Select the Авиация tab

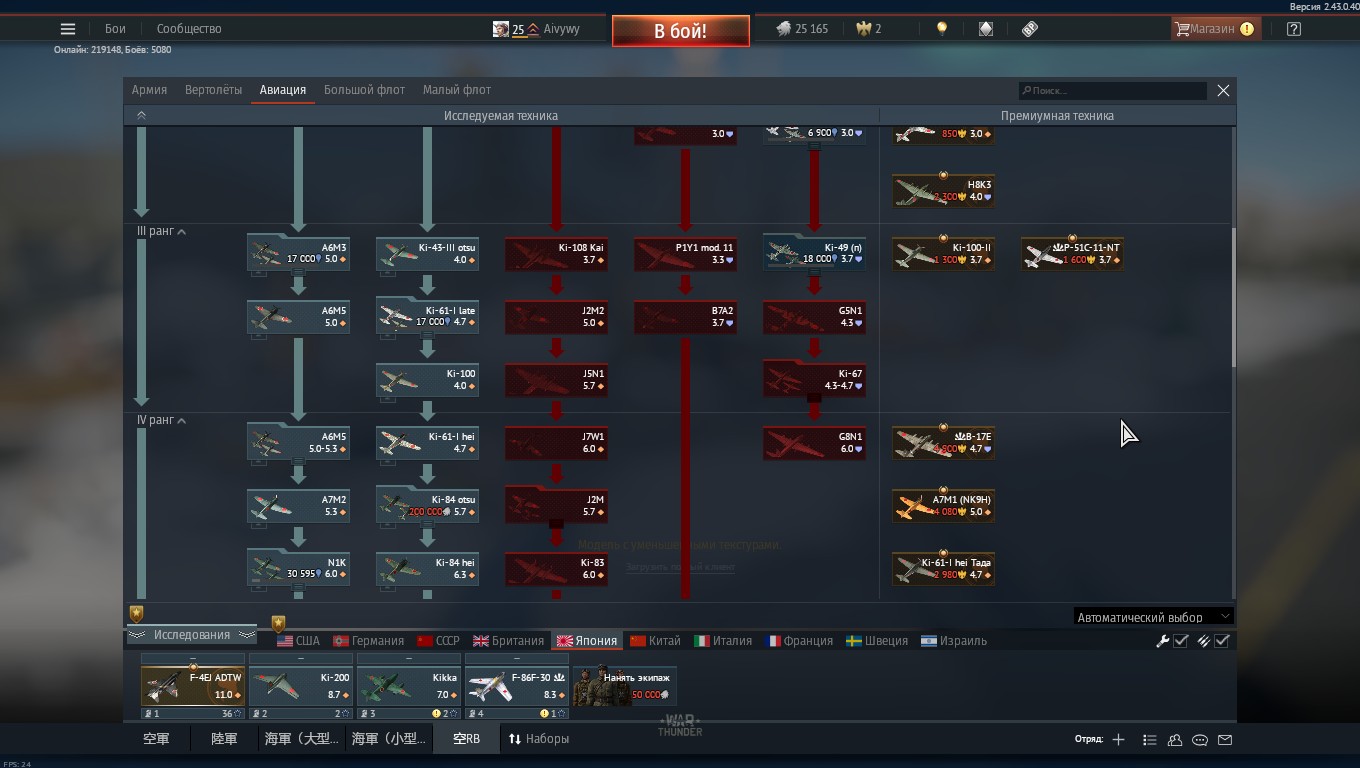pos(283,90)
